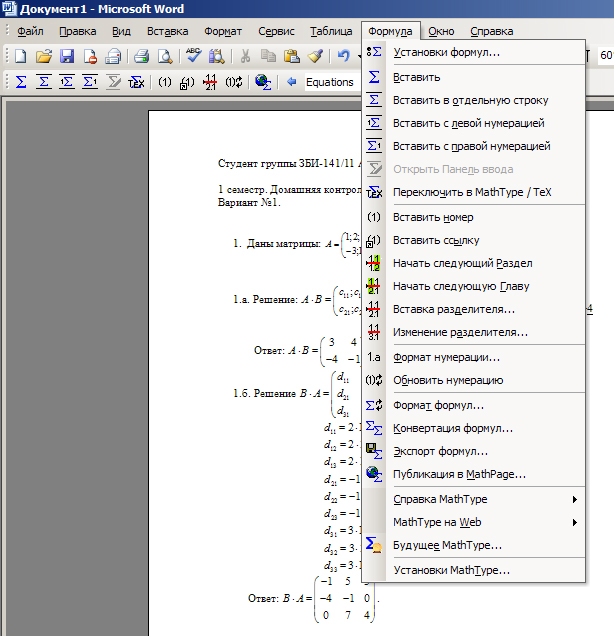Click the Print Preview magnifier icon

165,56
